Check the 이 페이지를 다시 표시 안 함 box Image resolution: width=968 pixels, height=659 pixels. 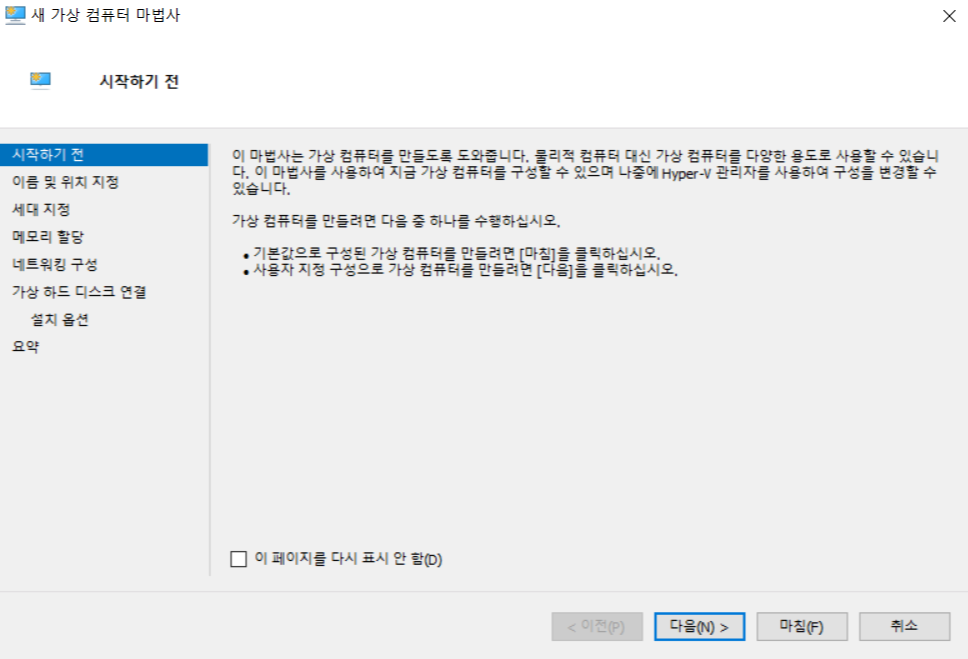click(x=238, y=559)
